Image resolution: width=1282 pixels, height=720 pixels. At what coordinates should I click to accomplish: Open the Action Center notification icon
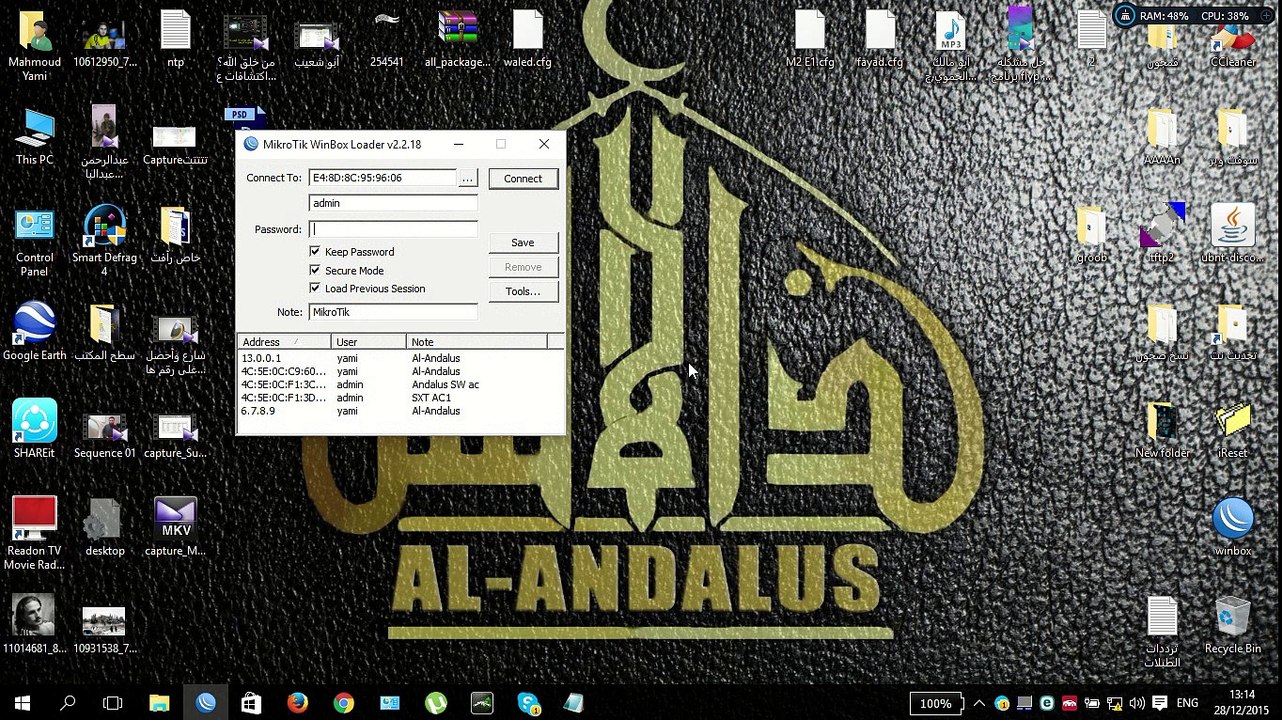point(1159,703)
